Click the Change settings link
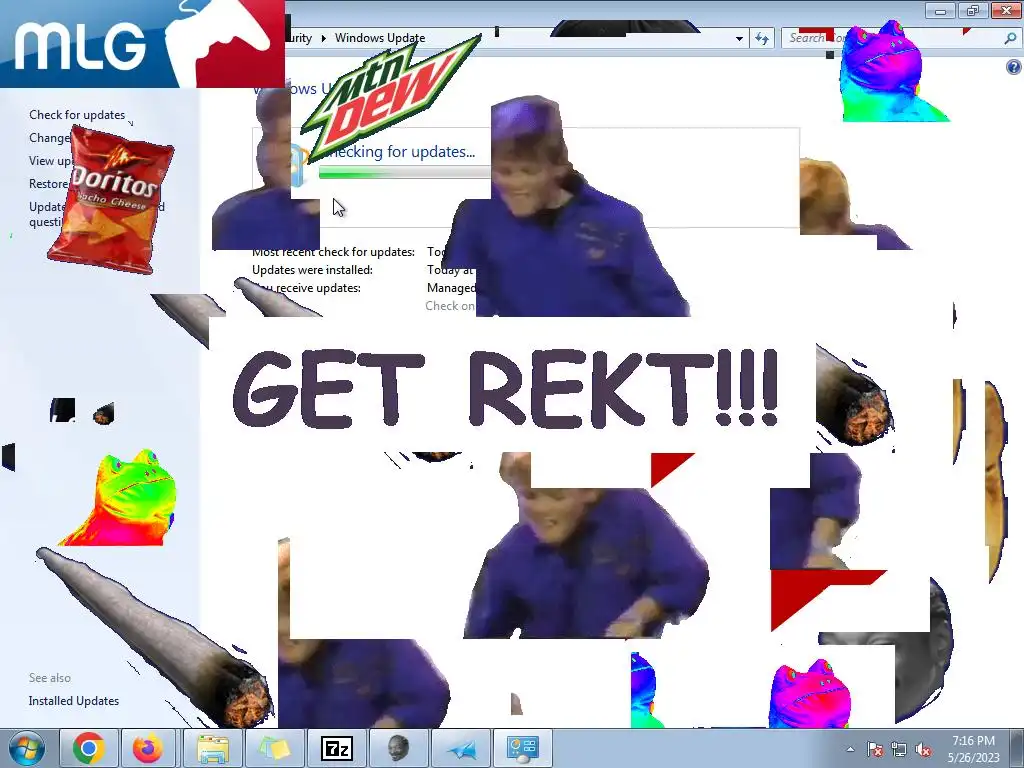 50,138
